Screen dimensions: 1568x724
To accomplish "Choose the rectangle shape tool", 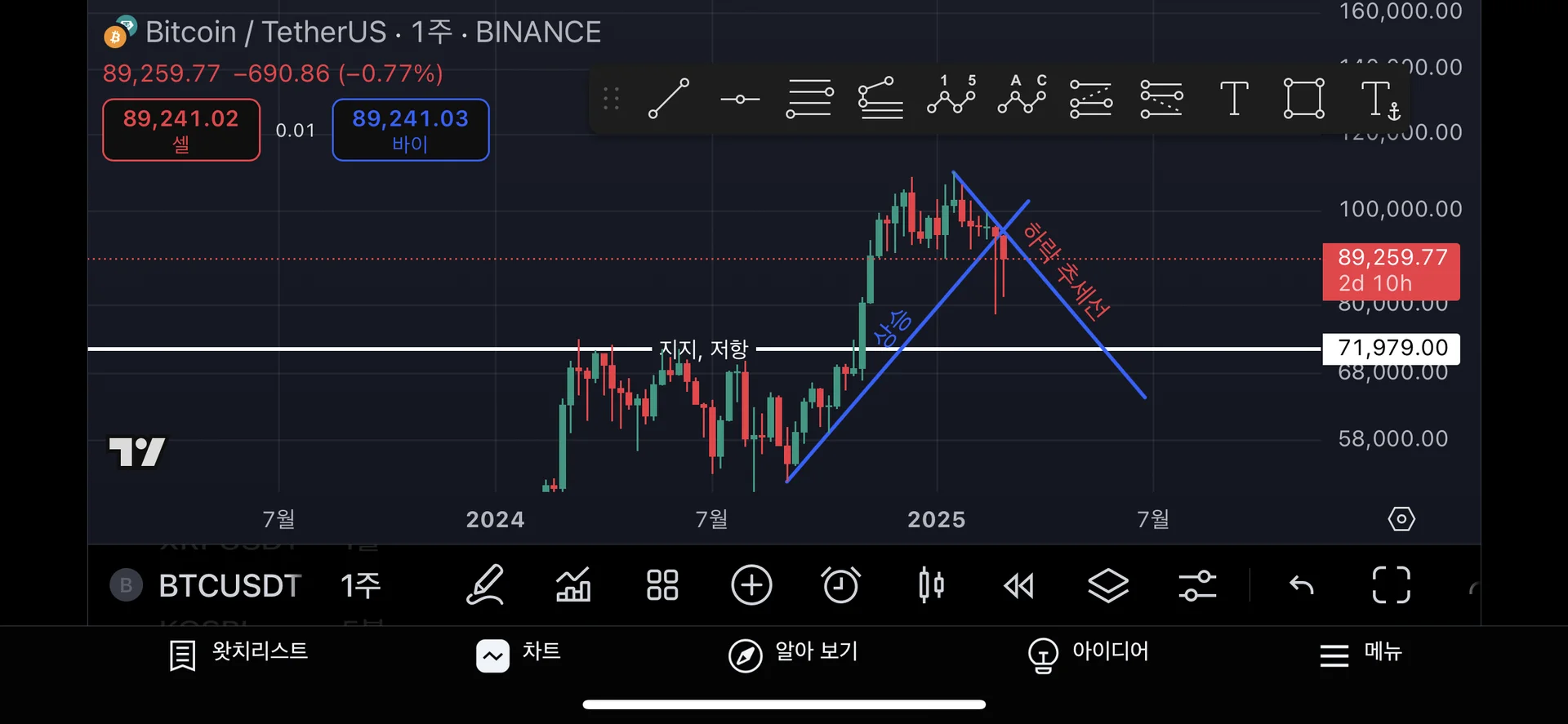I will (1303, 99).
